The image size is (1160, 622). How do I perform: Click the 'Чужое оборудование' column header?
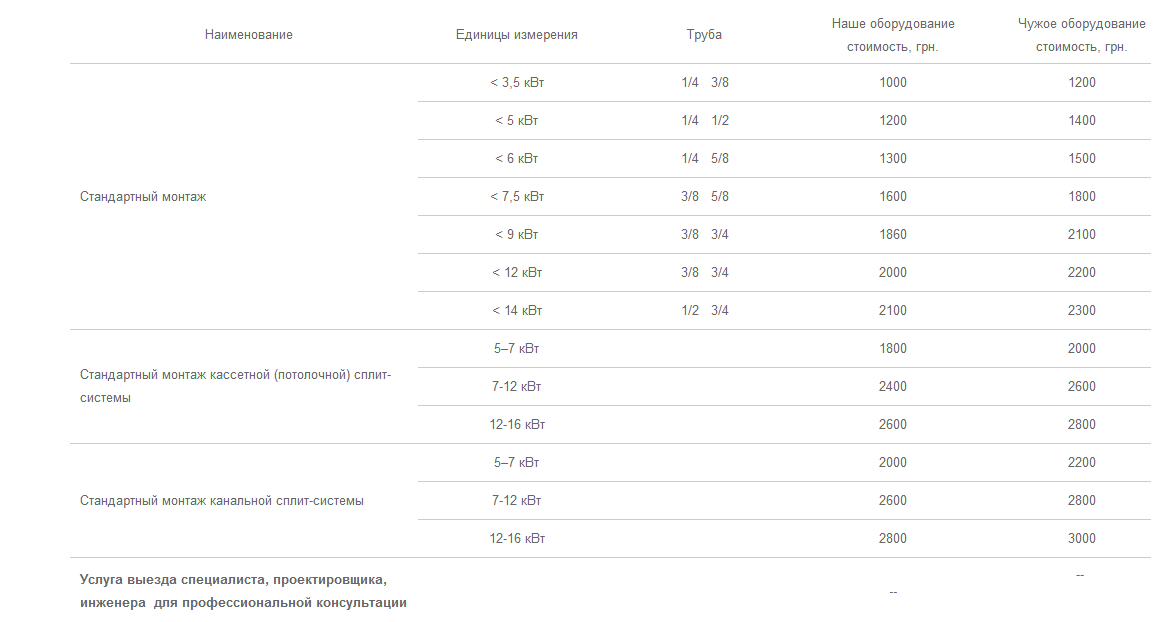[1081, 24]
